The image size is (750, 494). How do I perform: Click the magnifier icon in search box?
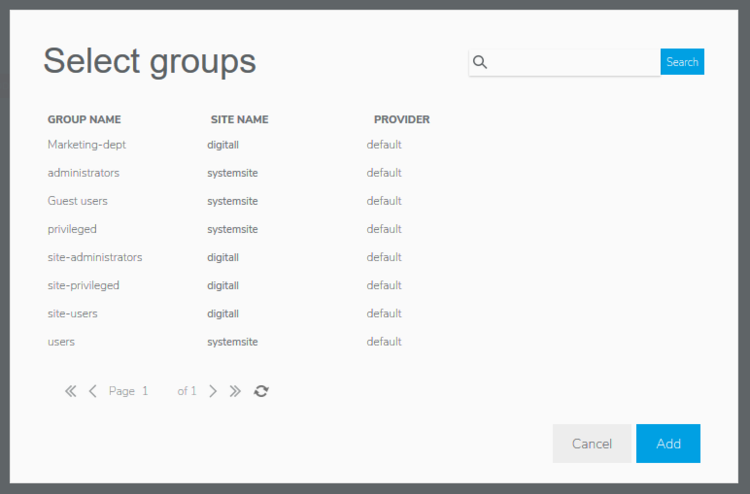pos(480,62)
